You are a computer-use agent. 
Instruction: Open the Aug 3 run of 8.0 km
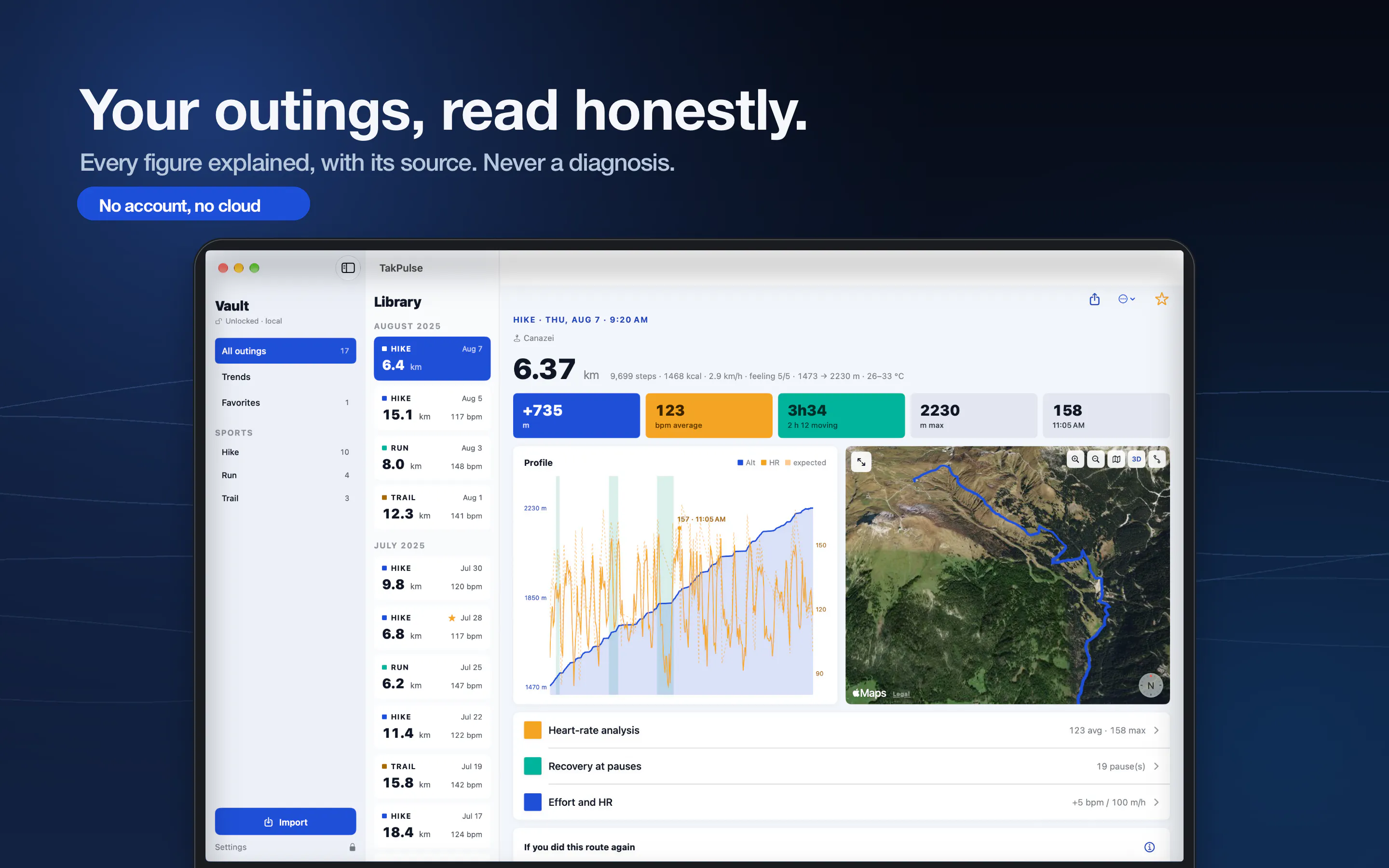(x=432, y=458)
